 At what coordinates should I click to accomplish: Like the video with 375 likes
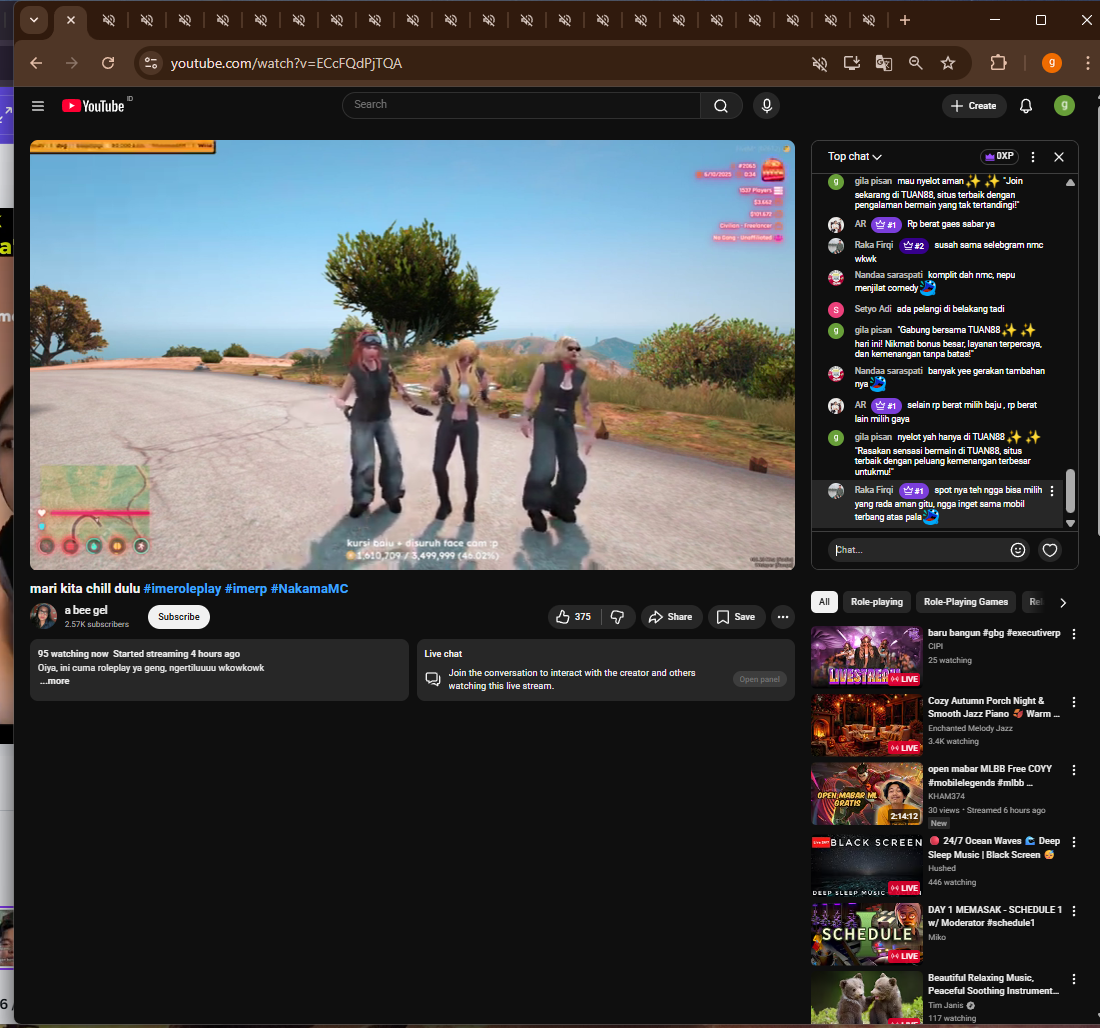[574, 617]
